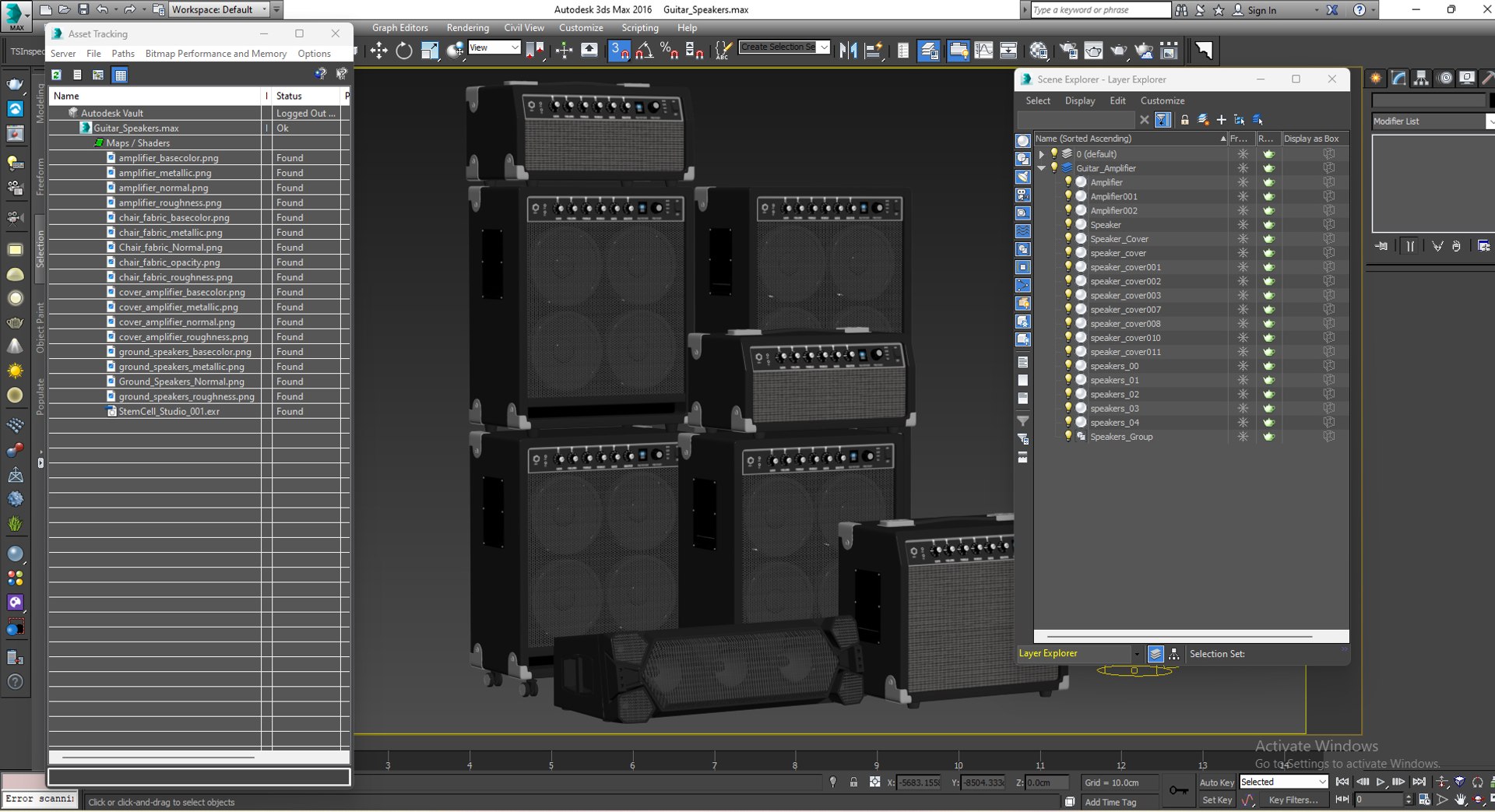Open the Rendered Frame Window icon

[1093, 51]
